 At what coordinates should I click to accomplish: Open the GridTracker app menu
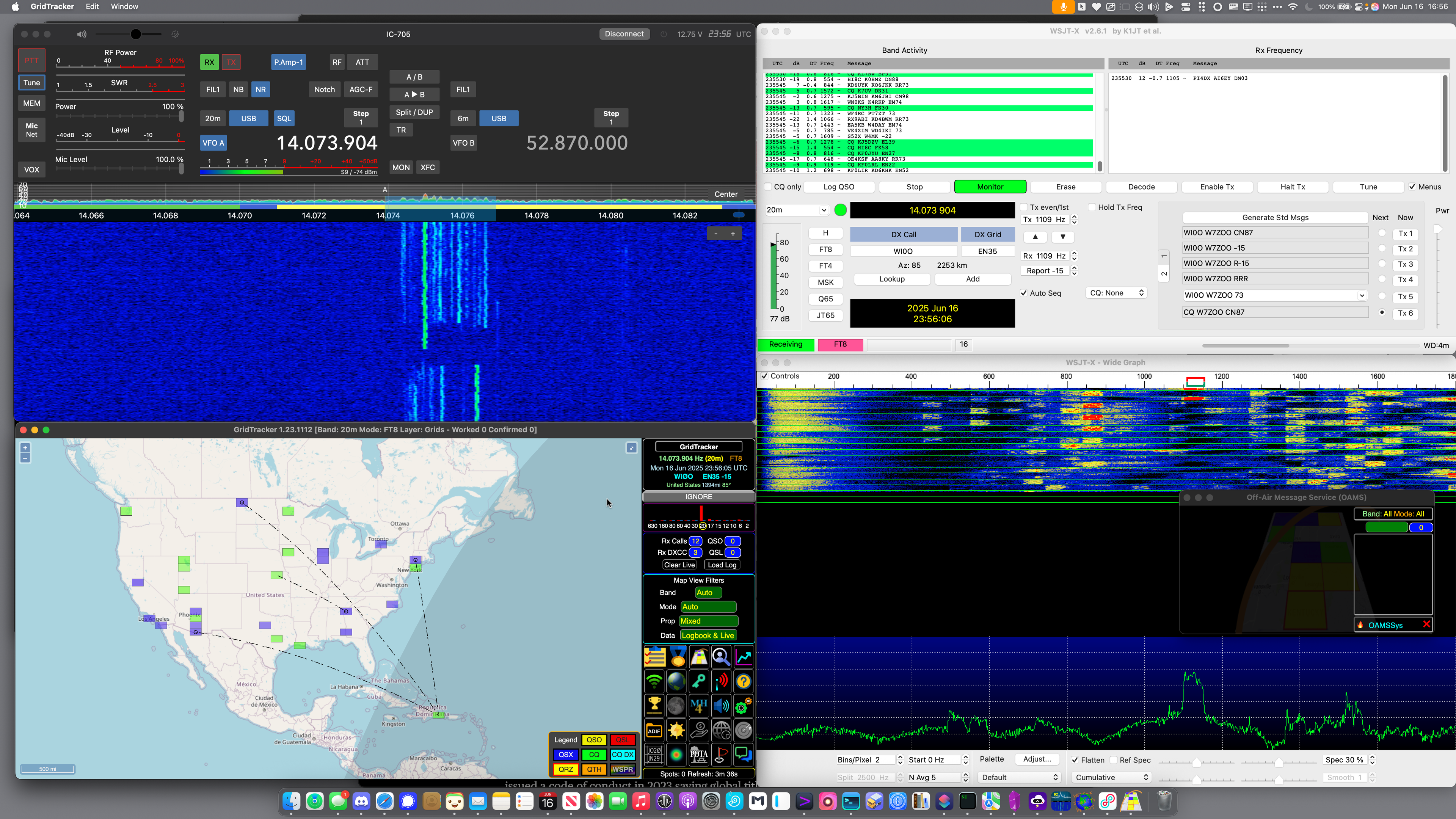(x=52, y=7)
